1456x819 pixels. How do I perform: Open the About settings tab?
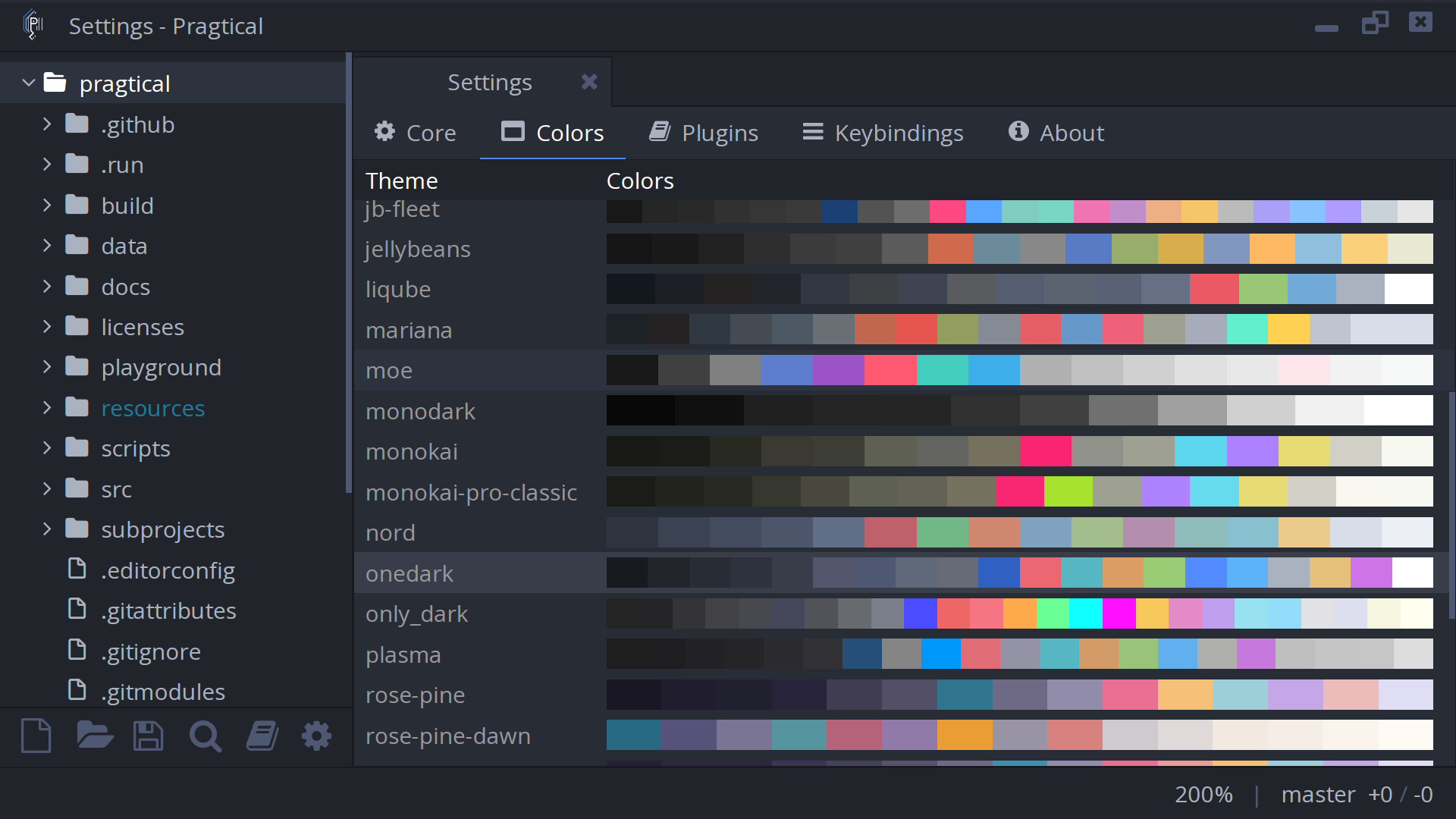point(1056,133)
